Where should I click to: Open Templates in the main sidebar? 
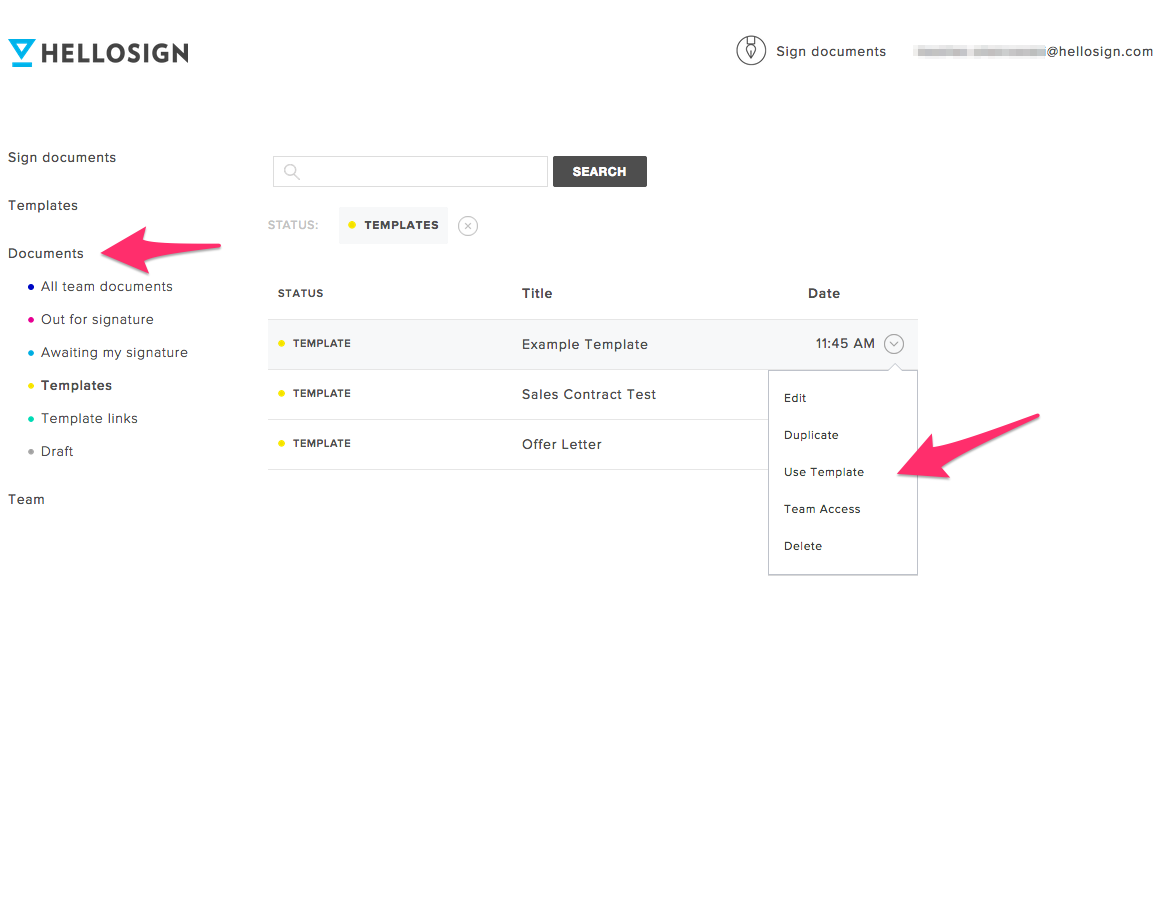click(x=43, y=206)
